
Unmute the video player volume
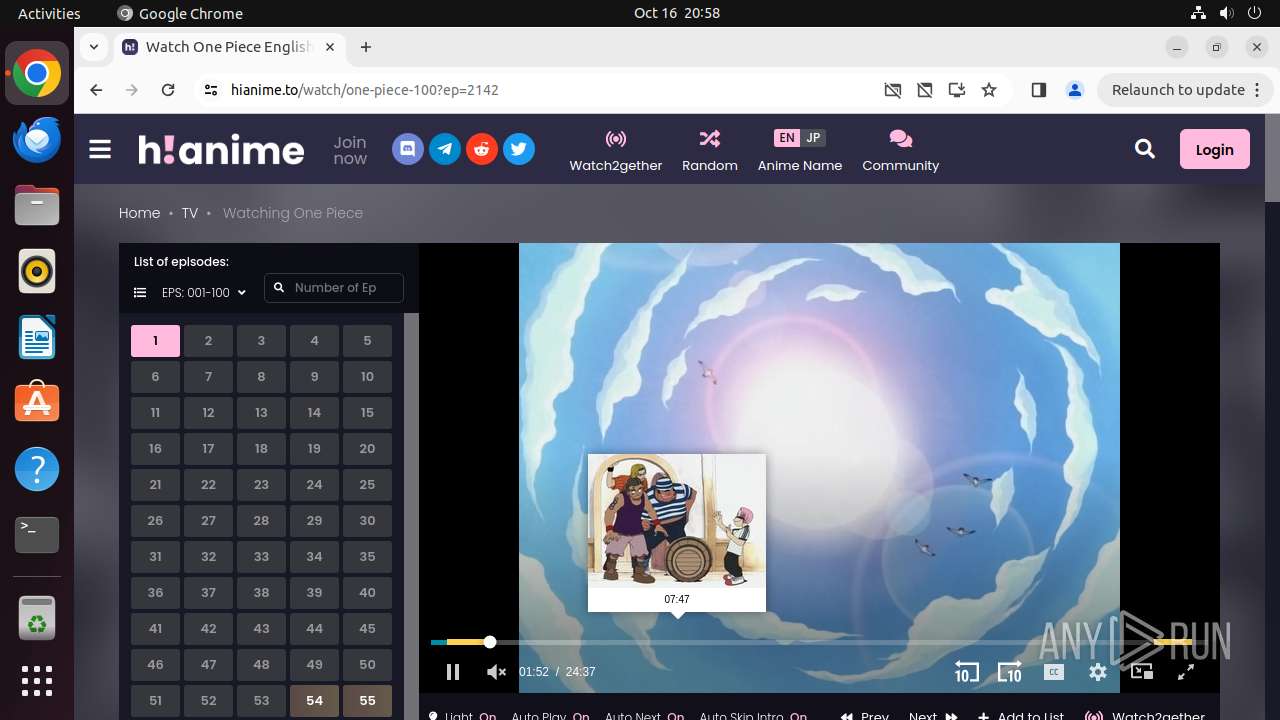496,672
